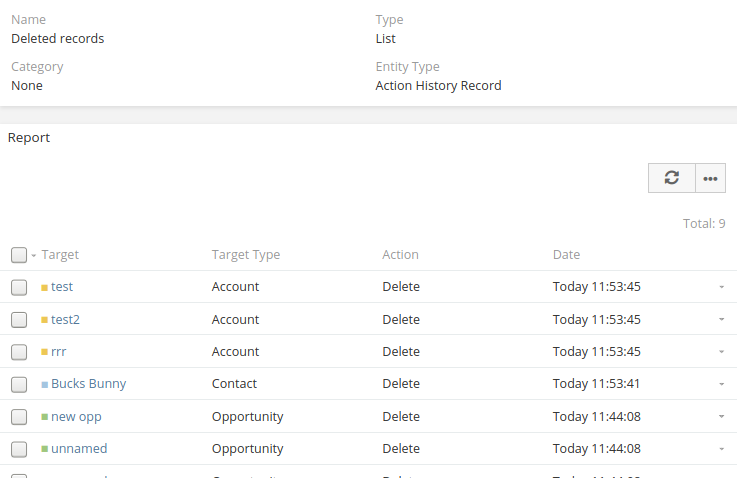Sort list by Target column header
Viewport: 737px width, 478px height.
click(x=60, y=255)
